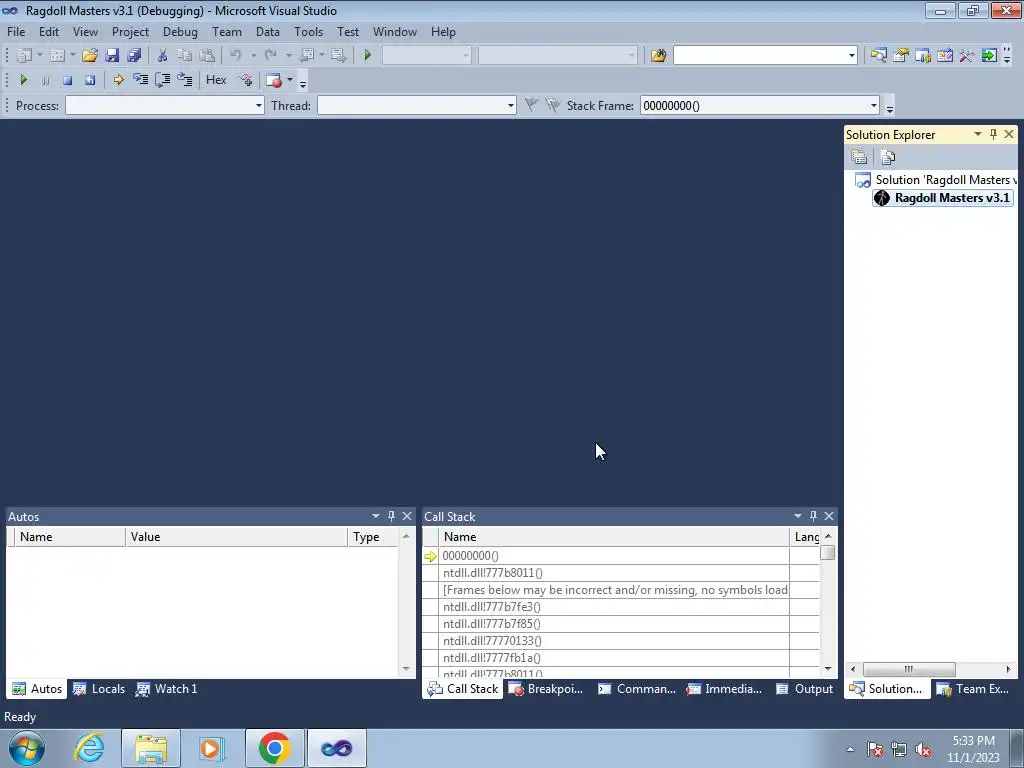This screenshot has height=768, width=1024.
Task: Click the Break All pause icon
Action: 46,80
